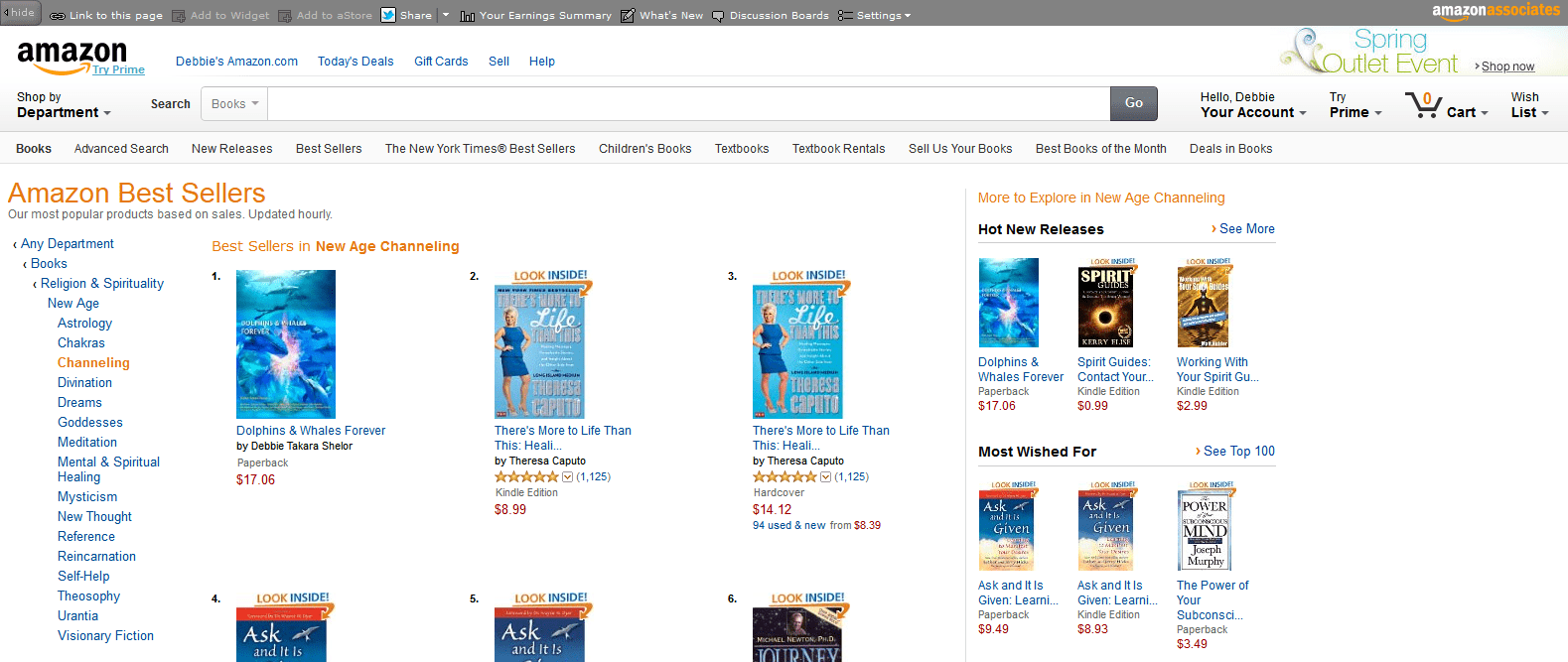Click the Add to Widget icon
This screenshot has height=662, width=1568.
coord(179,16)
